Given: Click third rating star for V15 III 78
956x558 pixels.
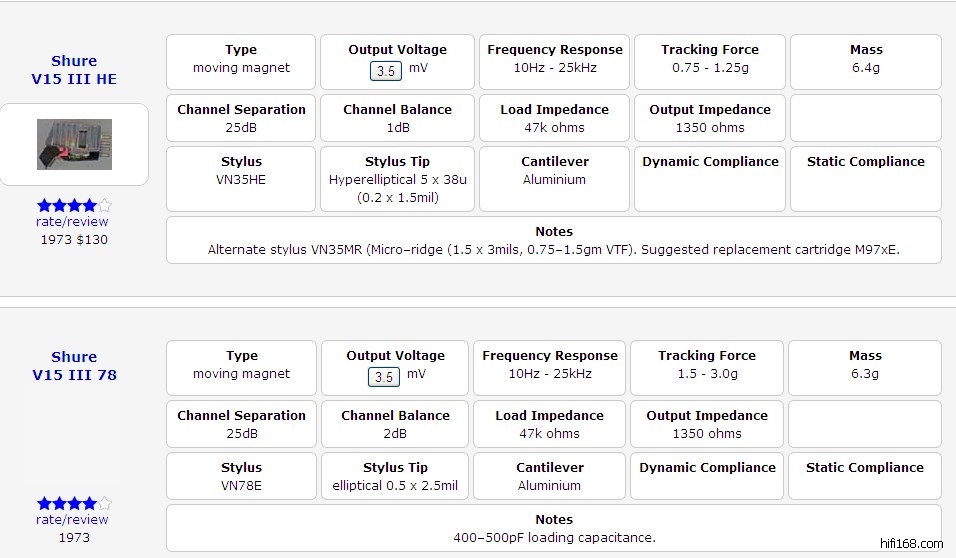Looking at the screenshot, I should tap(74, 503).
